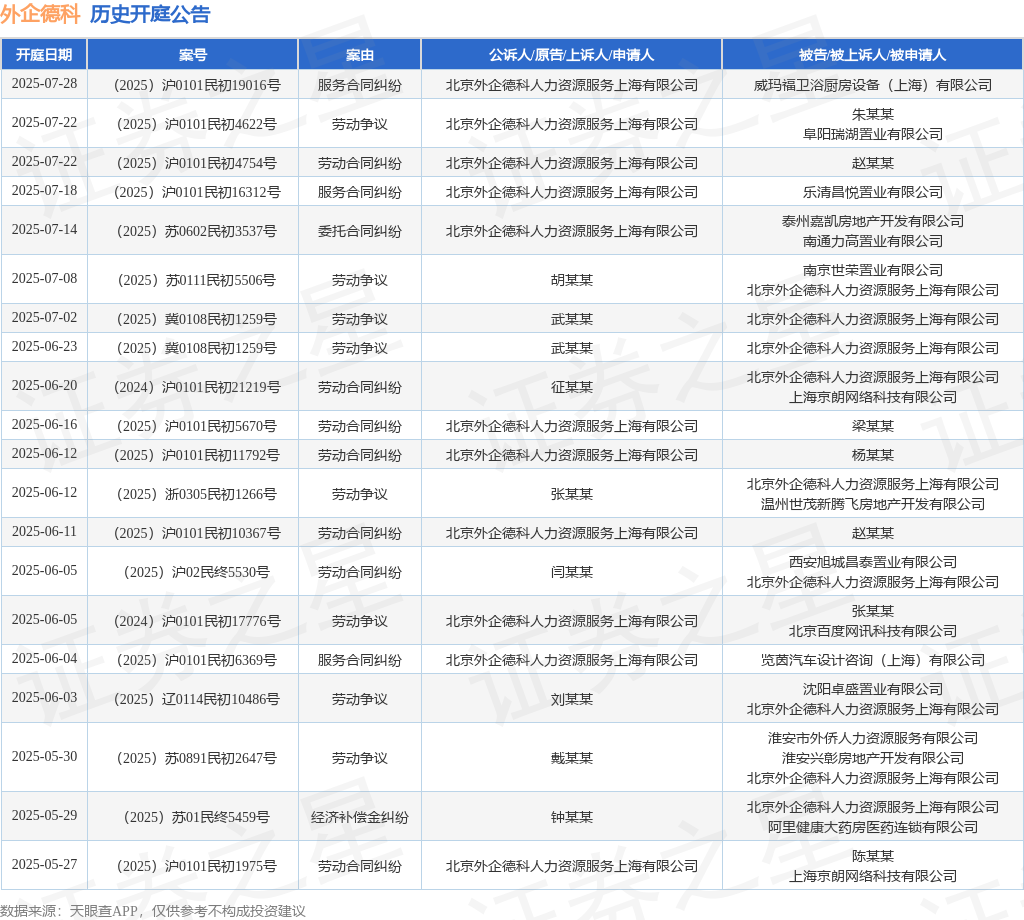This screenshot has width=1024, height=920.
Task: Click the hearing date 2025-07-14
Action: [44, 229]
